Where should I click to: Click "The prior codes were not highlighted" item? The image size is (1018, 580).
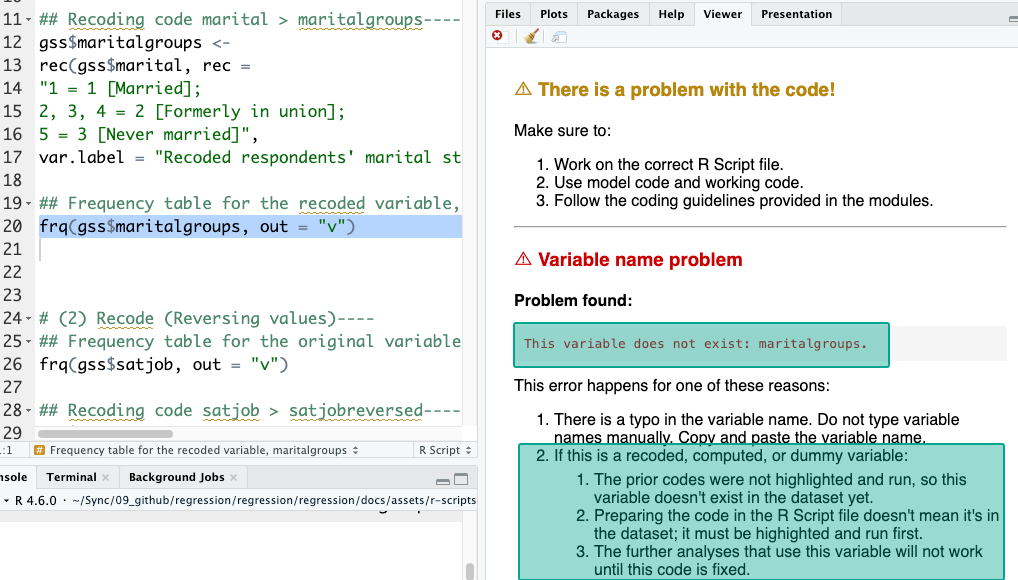(780, 488)
